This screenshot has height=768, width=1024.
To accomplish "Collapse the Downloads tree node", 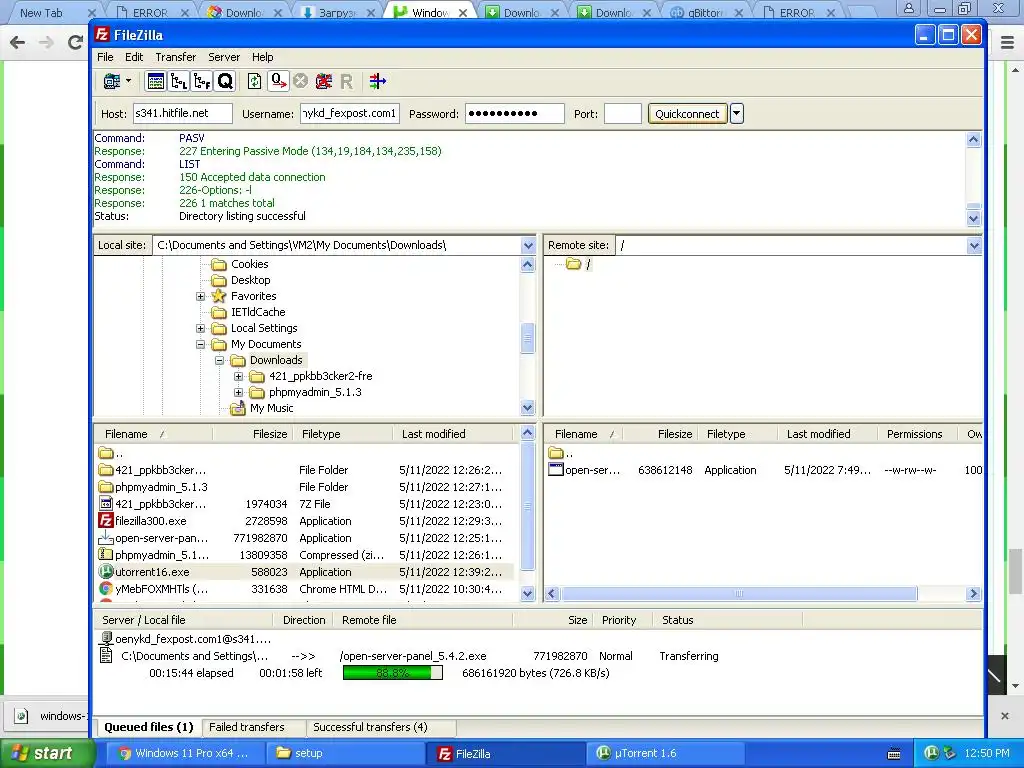I will click(x=219, y=360).
